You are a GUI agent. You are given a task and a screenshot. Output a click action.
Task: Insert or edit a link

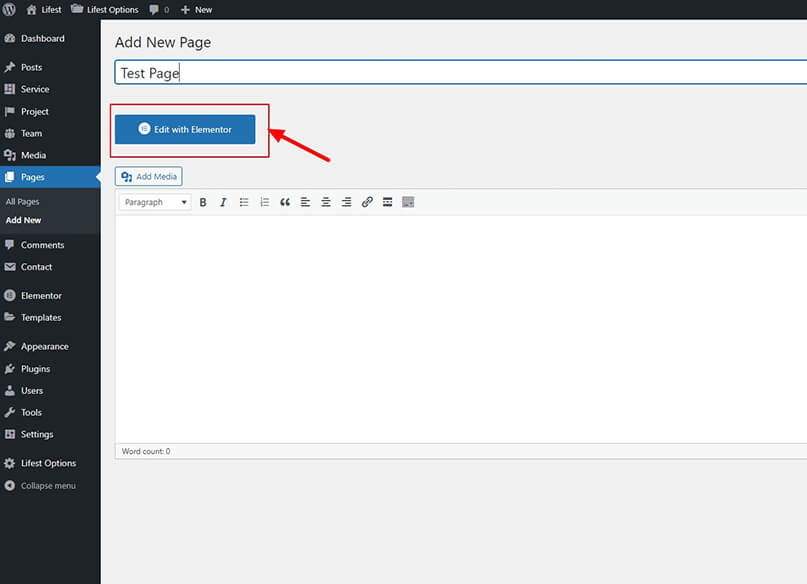pos(367,202)
